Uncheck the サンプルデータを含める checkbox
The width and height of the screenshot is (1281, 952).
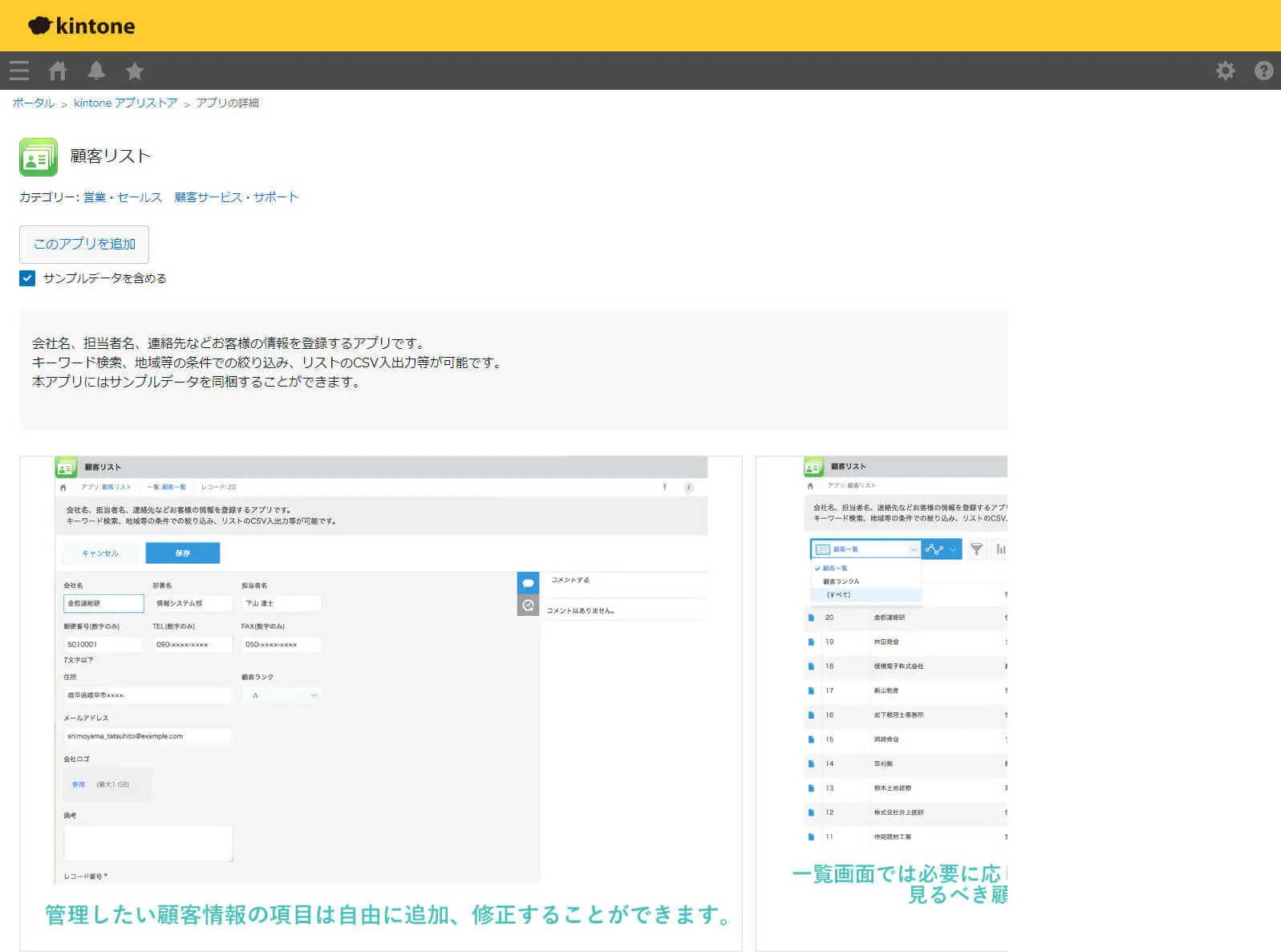[x=27, y=278]
